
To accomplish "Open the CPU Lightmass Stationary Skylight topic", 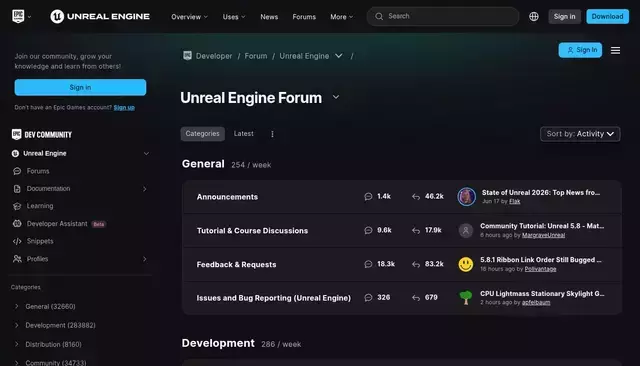I will click(542, 293).
